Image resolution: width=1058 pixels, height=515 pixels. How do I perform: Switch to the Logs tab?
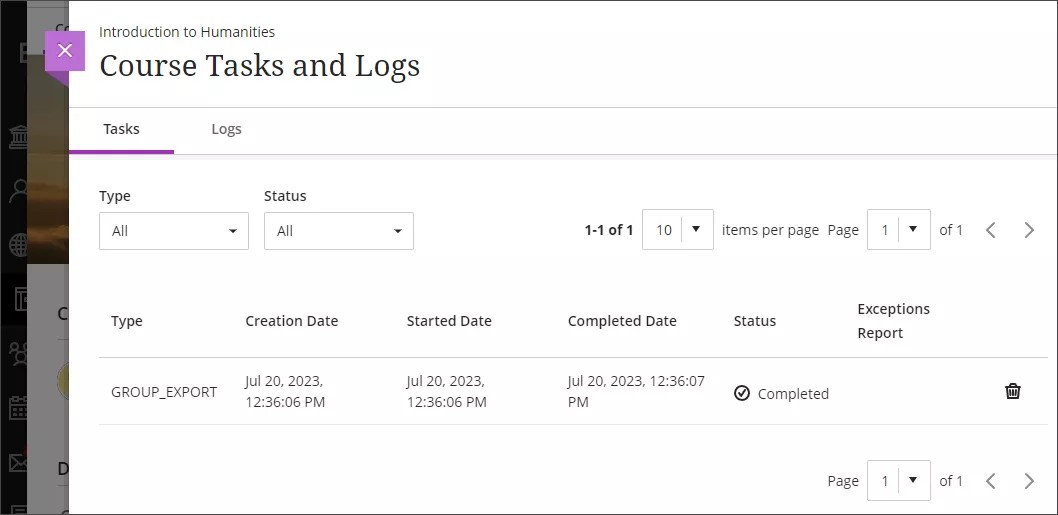[226, 129]
